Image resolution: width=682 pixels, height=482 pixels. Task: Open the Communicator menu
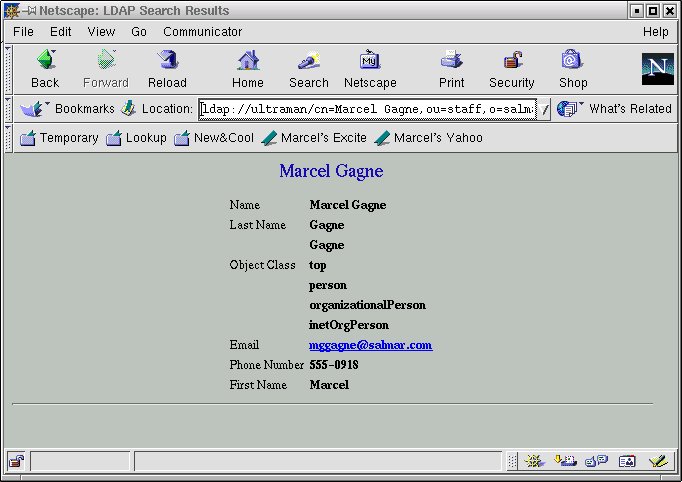coord(203,32)
